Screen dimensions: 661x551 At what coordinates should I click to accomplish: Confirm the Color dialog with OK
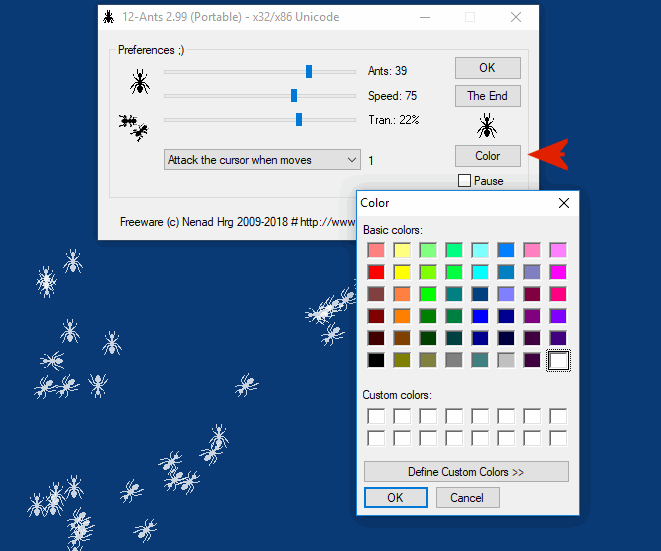(x=395, y=497)
